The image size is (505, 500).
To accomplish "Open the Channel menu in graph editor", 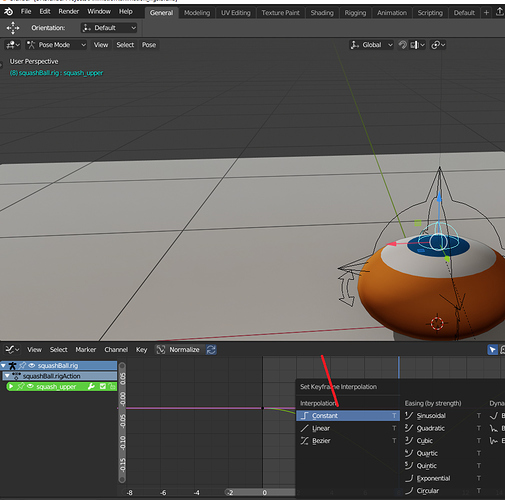I will coord(116,350).
